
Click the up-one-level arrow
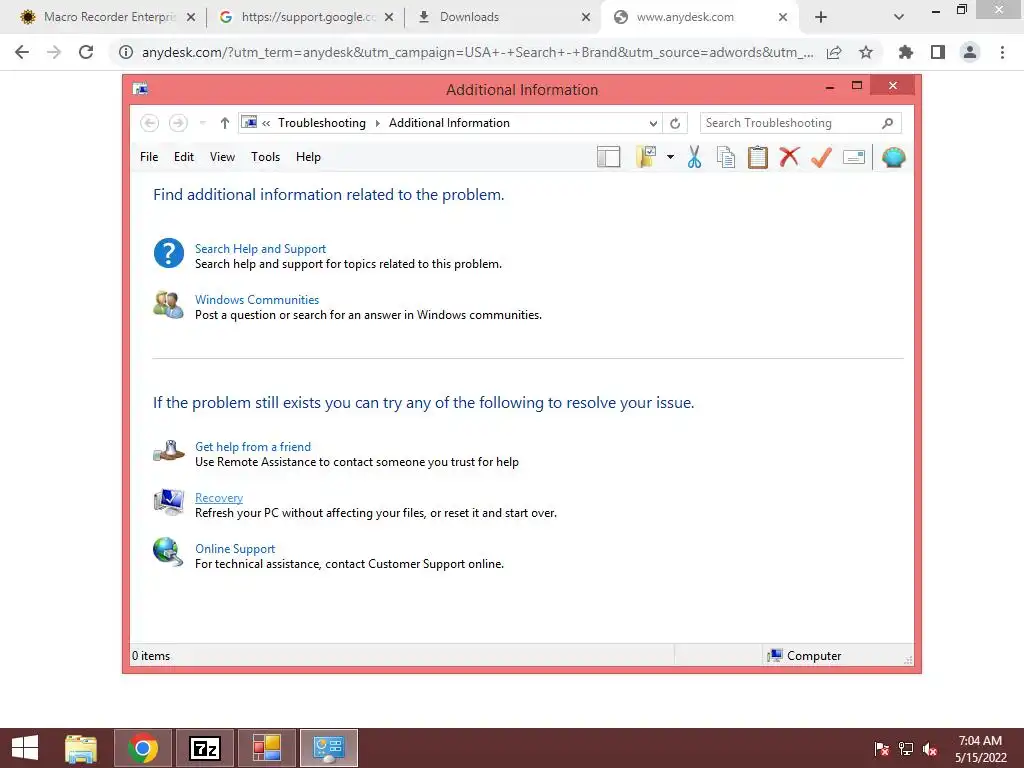click(x=225, y=123)
